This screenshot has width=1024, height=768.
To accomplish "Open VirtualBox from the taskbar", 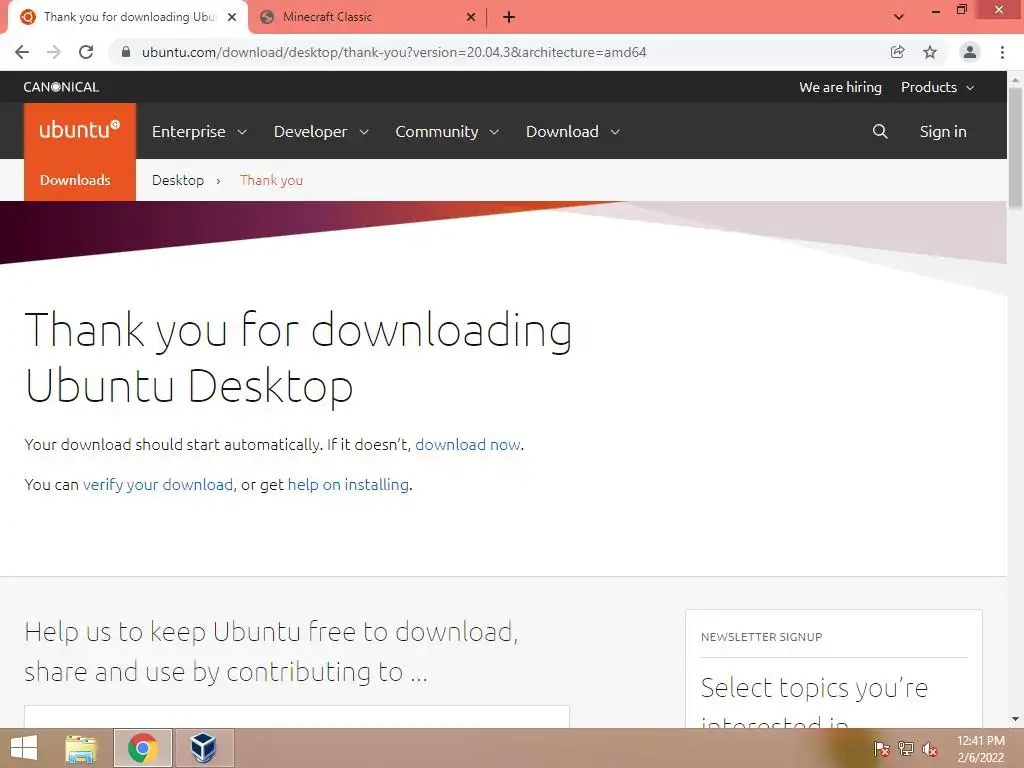I will 203,748.
